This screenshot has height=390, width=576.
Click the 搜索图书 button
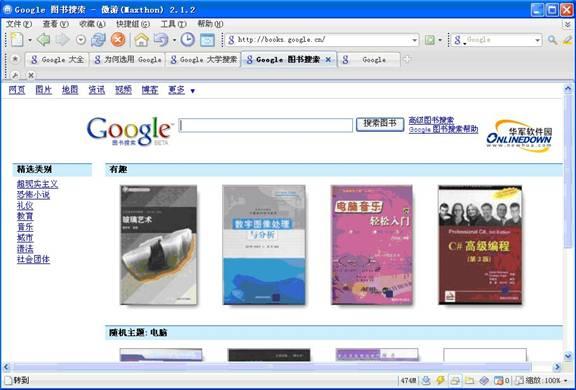tap(380, 124)
